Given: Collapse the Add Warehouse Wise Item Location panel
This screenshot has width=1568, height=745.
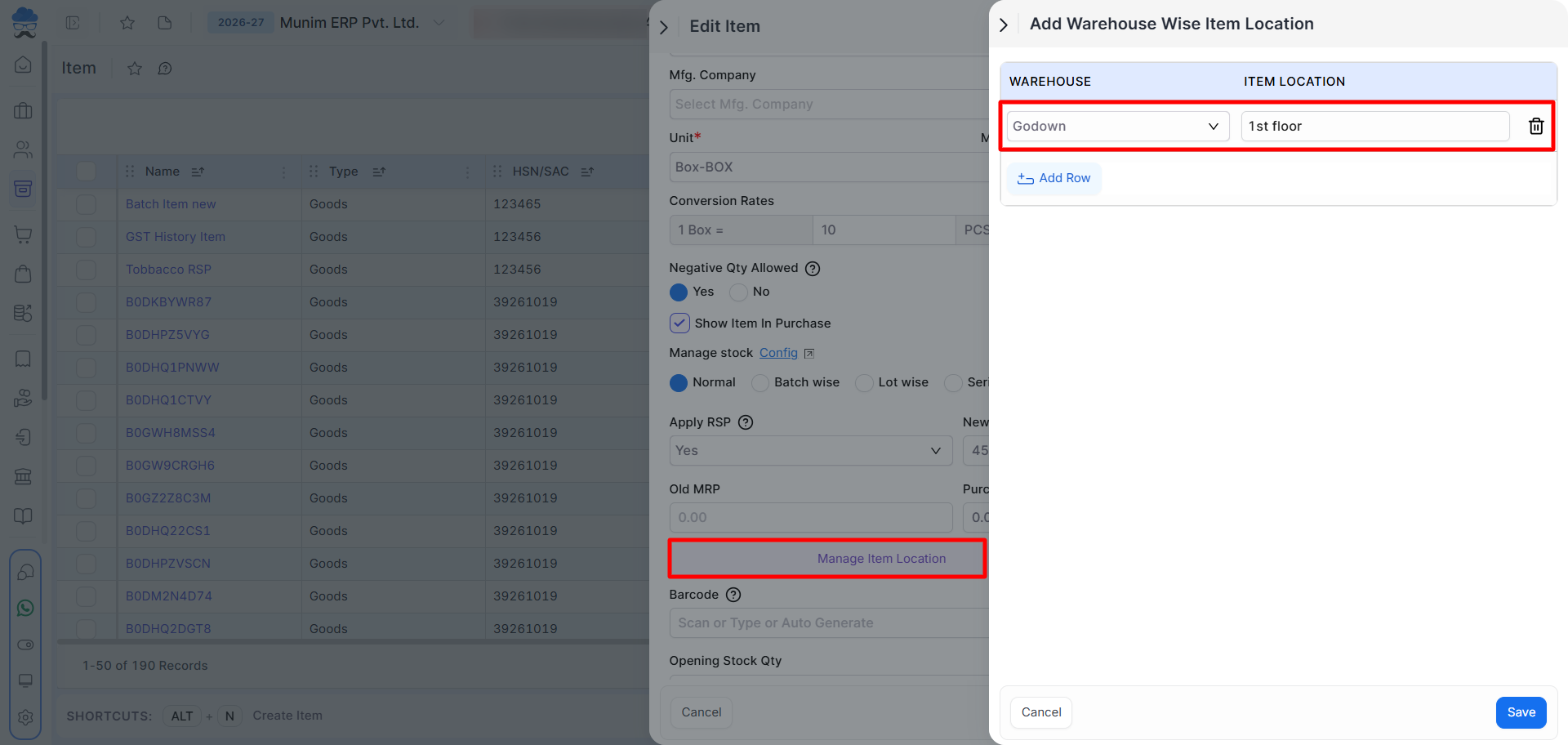Looking at the screenshot, I should (1004, 25).
